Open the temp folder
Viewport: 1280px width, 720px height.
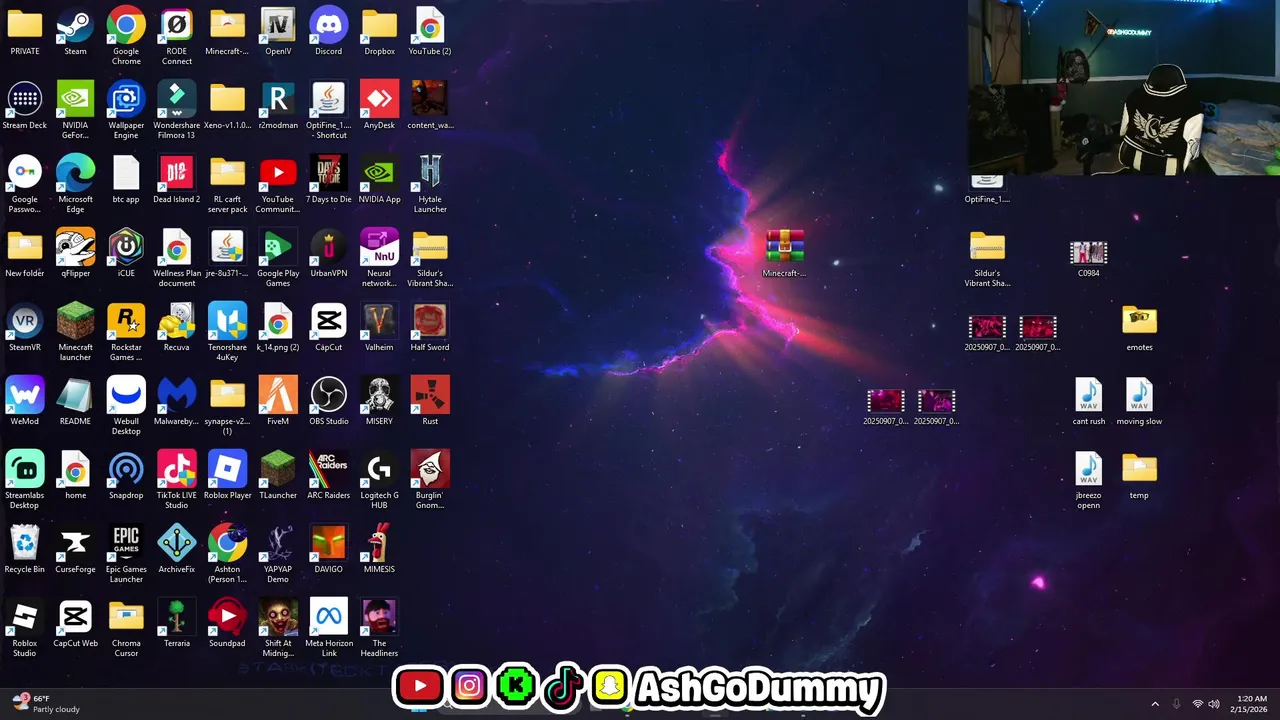pos(1139,475)
